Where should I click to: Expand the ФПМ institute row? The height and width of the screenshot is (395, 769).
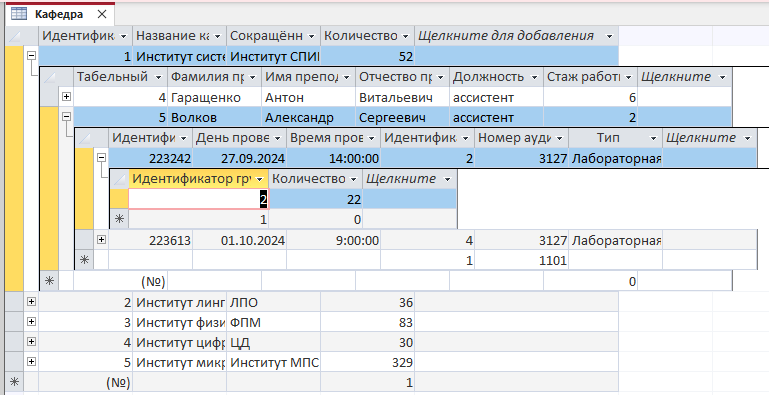31,322
